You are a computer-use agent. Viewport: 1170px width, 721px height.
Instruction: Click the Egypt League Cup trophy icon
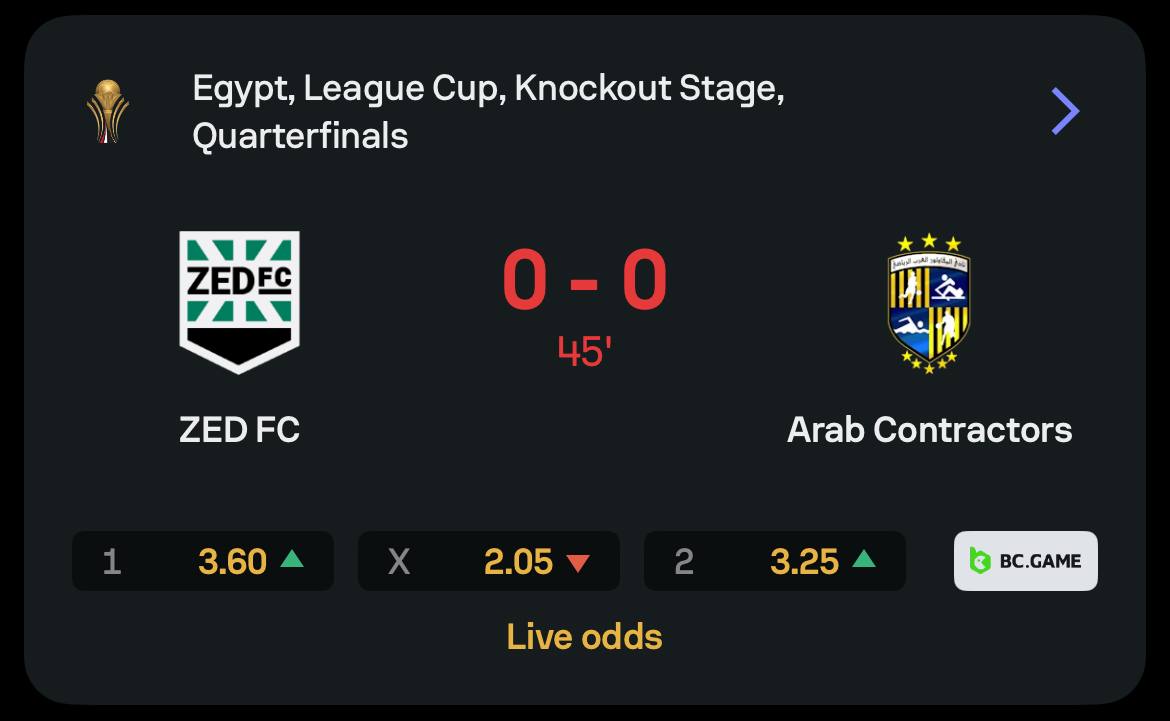coord(106,111)
